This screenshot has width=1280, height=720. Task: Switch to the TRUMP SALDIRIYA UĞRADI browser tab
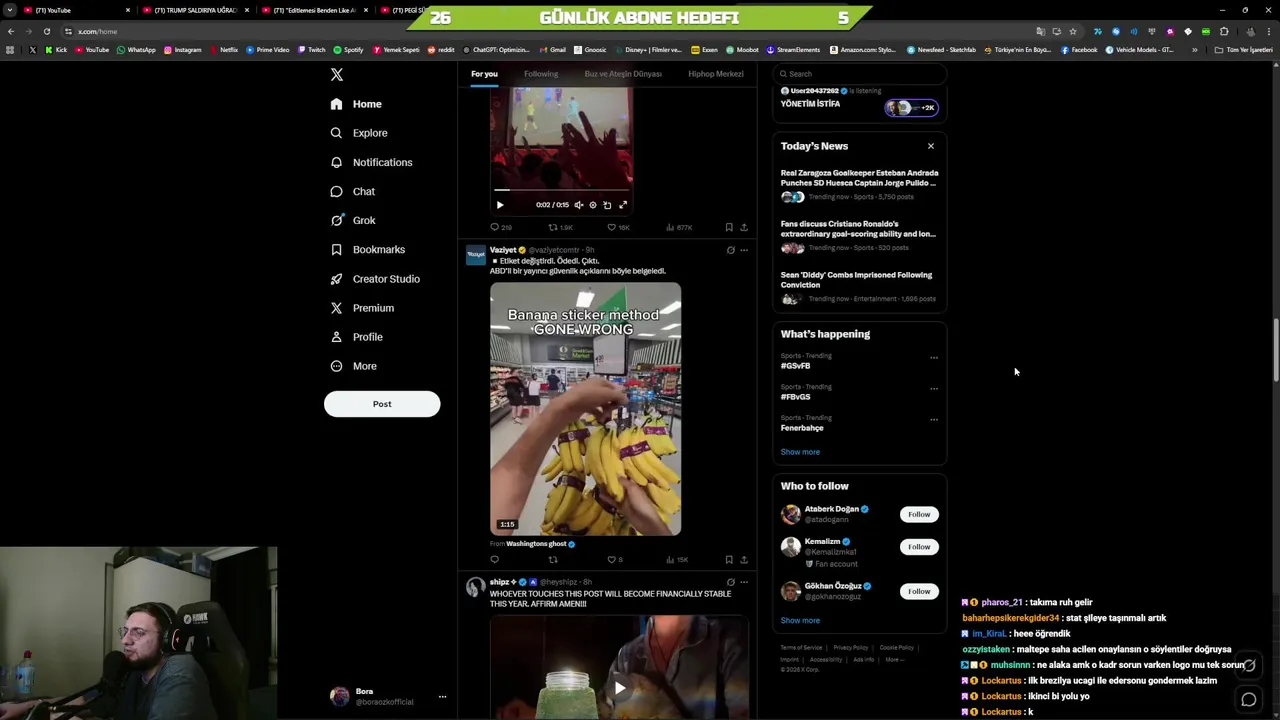(x=195, y=10)
